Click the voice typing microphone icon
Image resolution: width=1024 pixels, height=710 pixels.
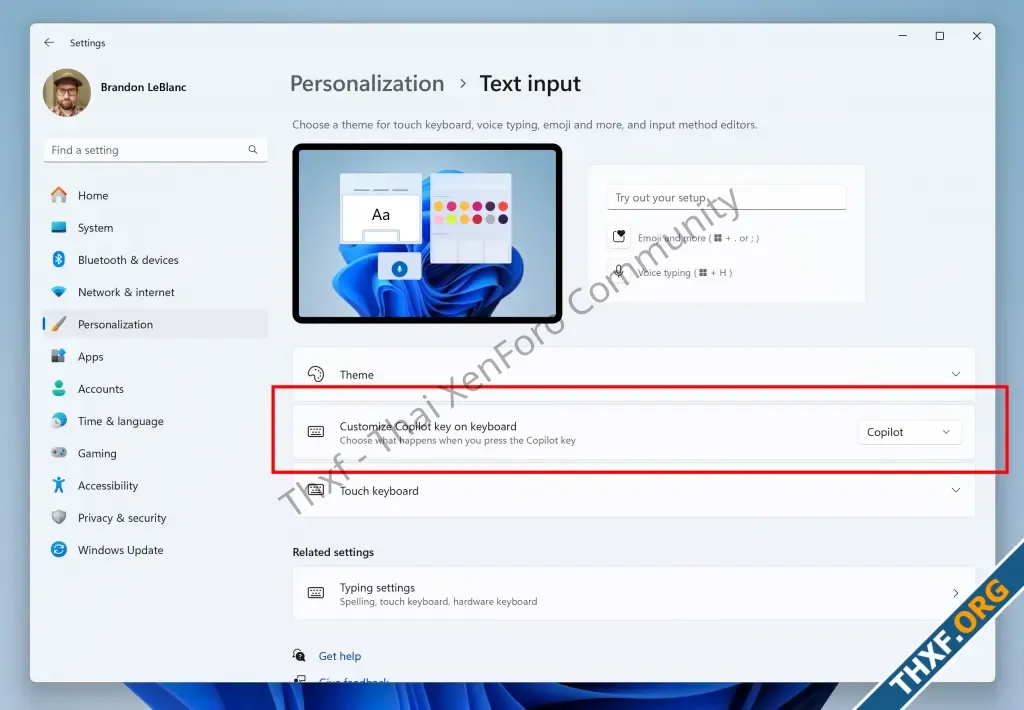click(x=618, y=271)
